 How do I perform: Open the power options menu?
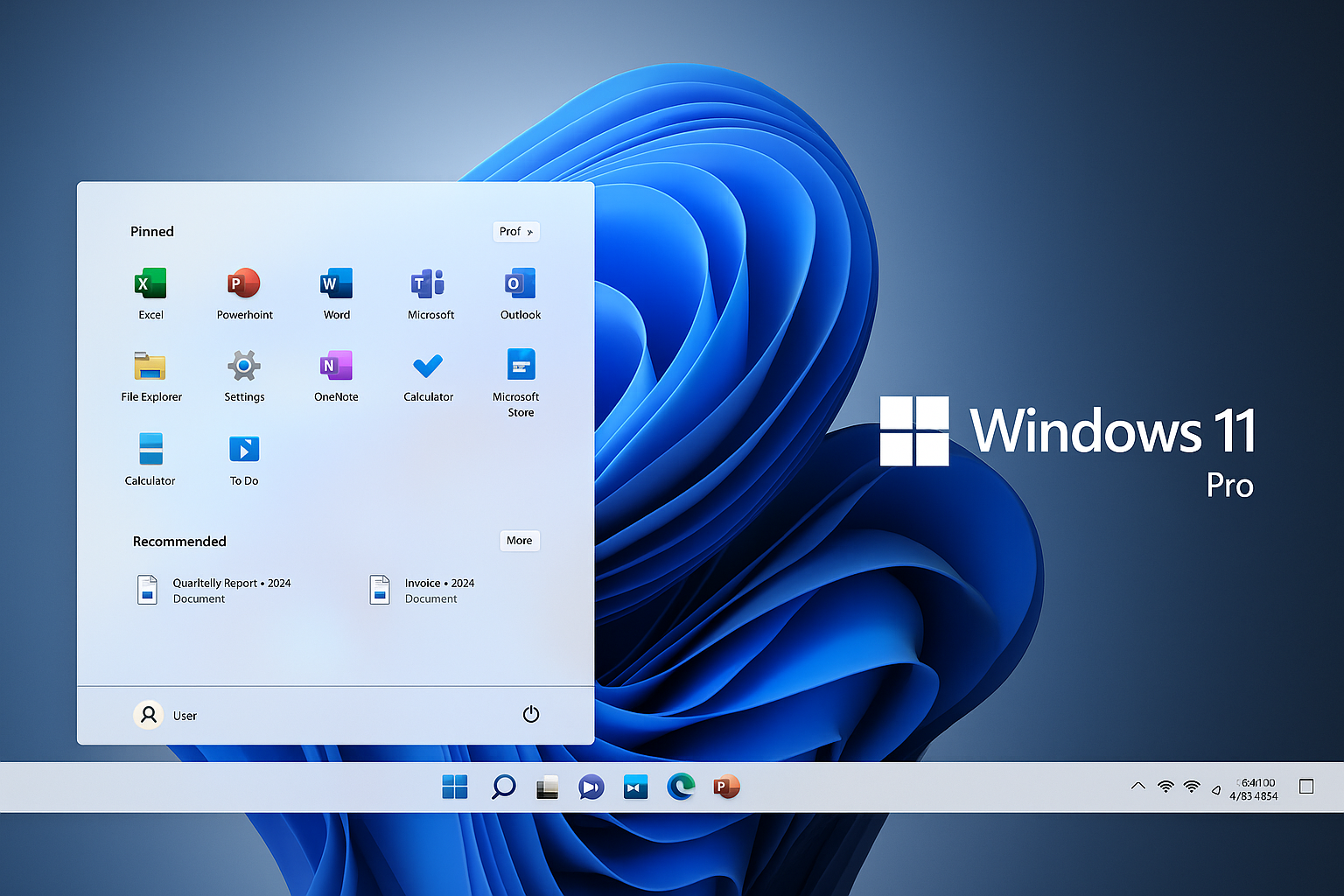pyautogui.click(x=531, y=714)
